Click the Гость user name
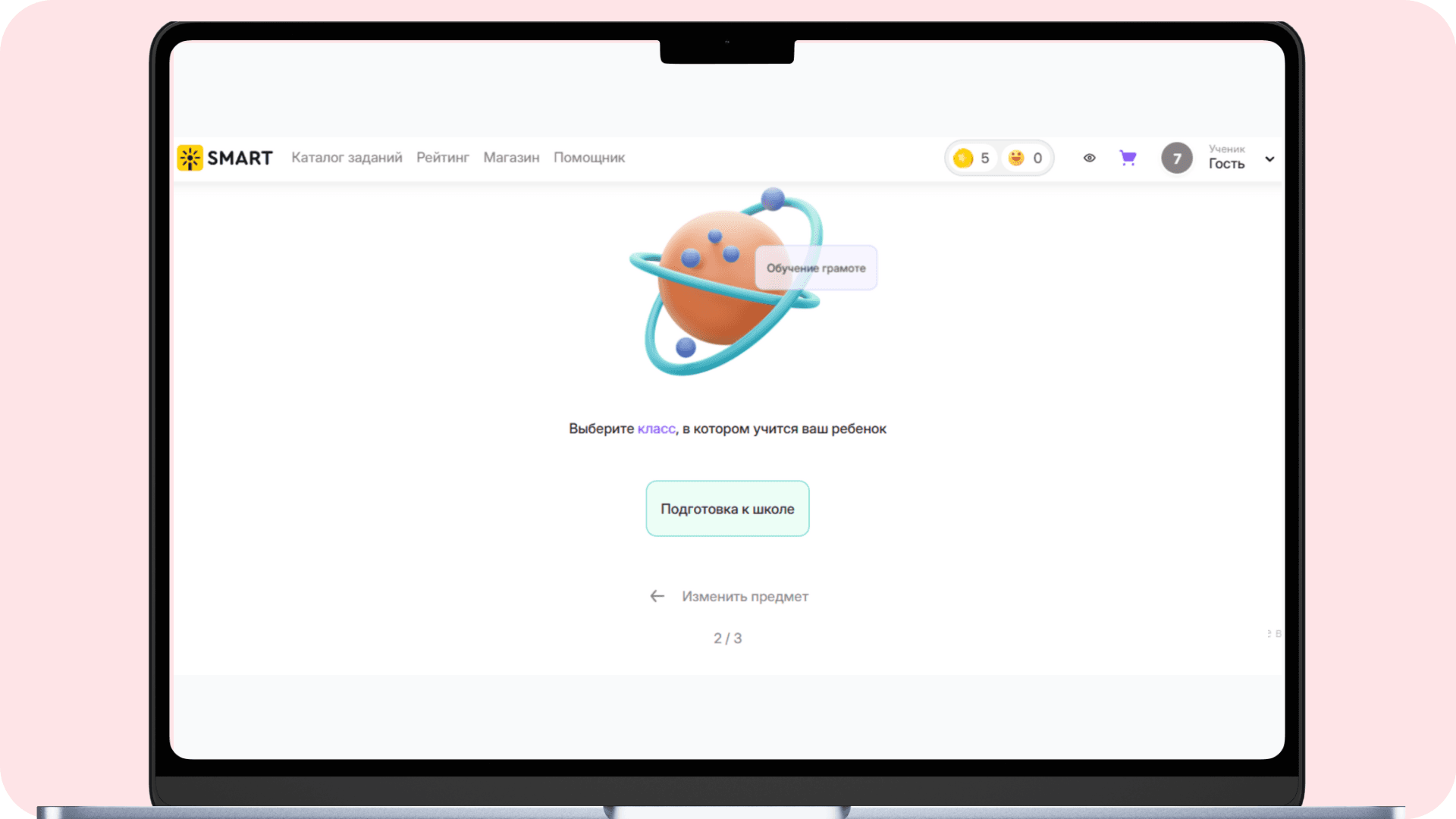 point(1226,164)
